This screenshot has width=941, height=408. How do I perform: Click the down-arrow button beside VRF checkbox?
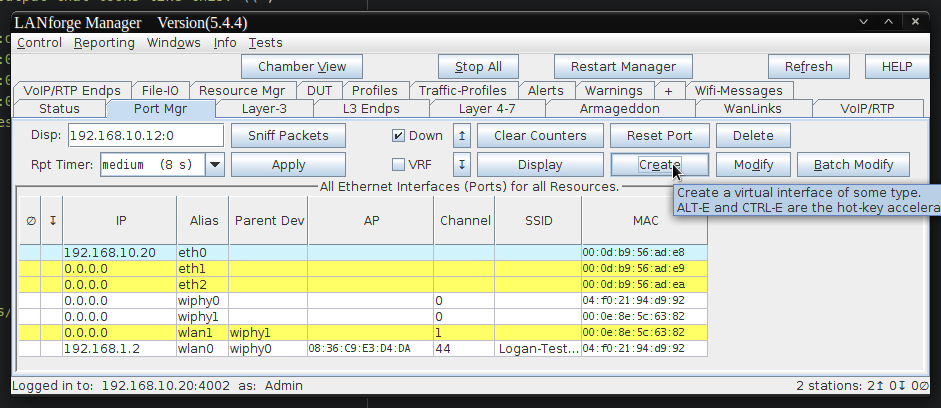coord(461,164)
